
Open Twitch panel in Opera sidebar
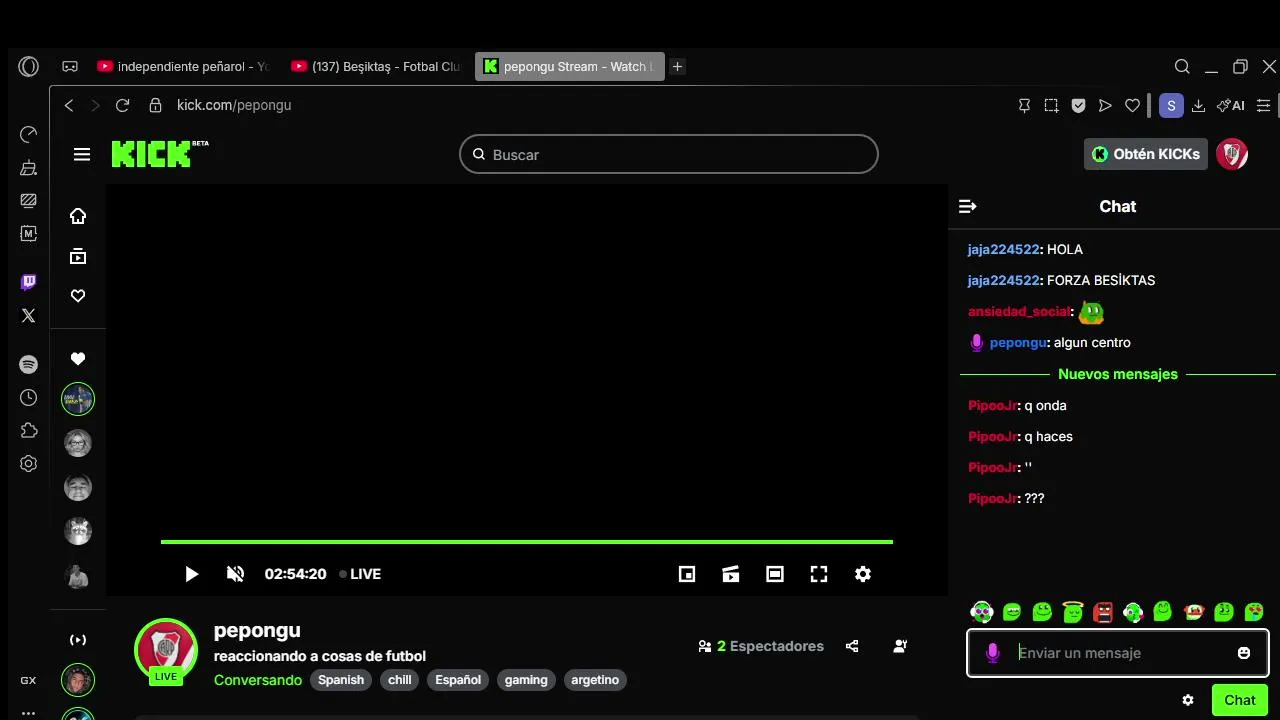click(x=28, y=283)
